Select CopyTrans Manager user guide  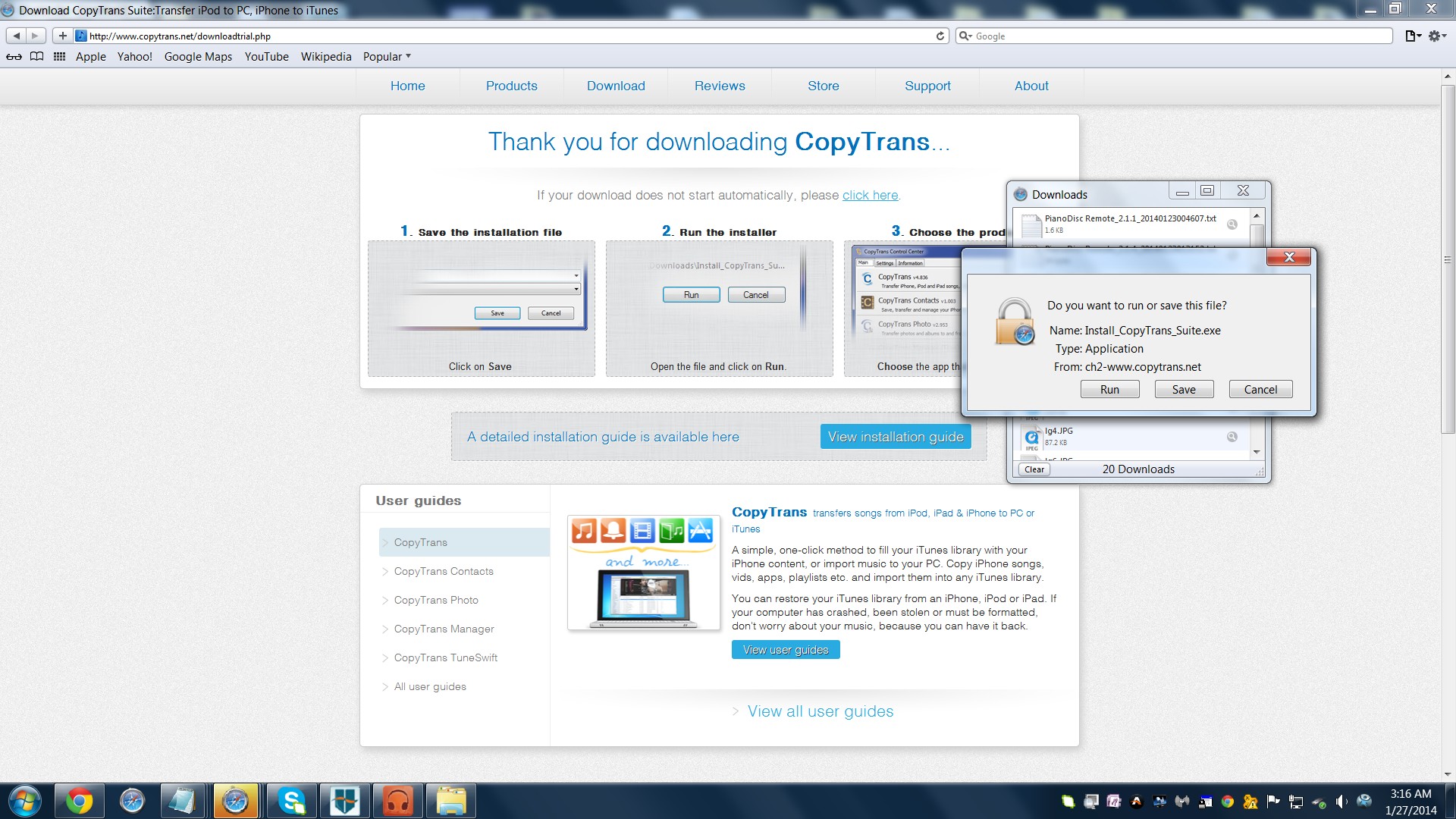pyautogui.click(x=444, y=629)
